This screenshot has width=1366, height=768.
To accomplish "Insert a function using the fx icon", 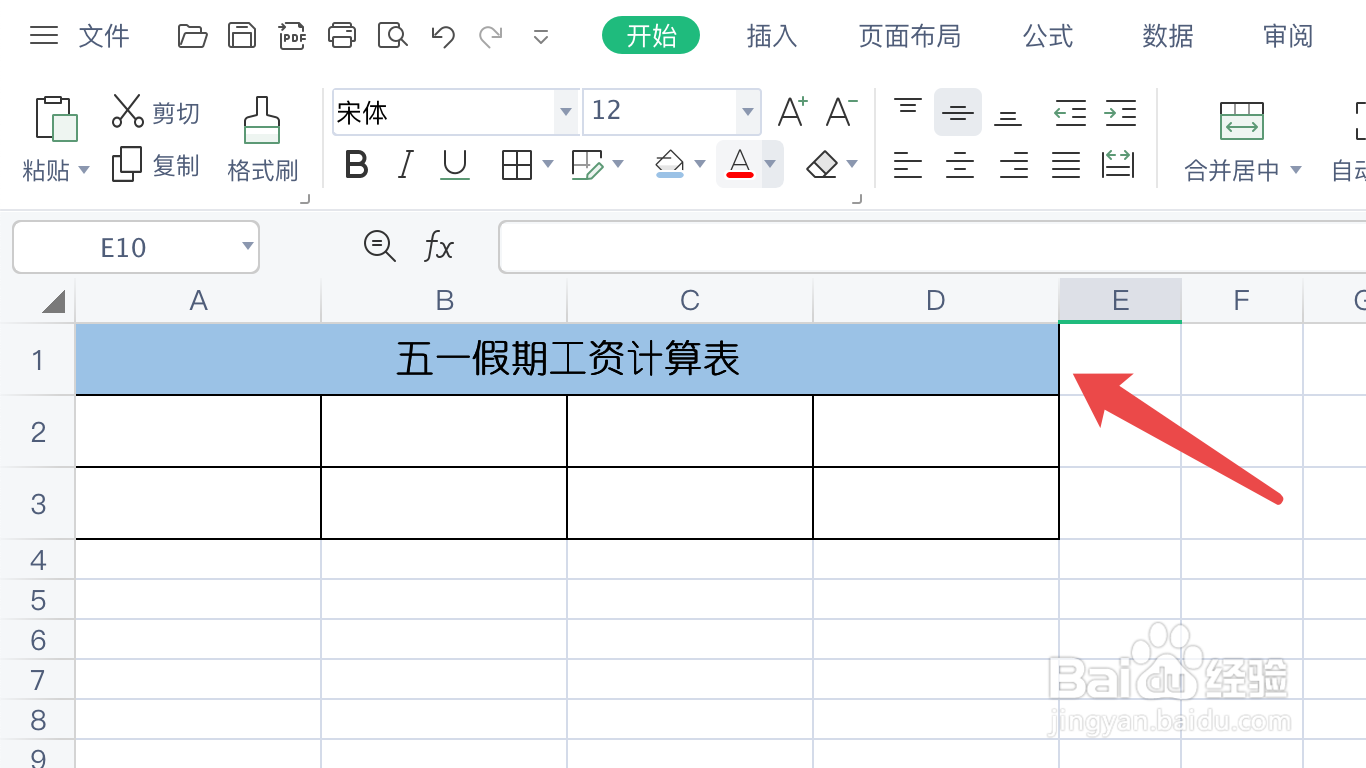I will (x=438, y=246).
